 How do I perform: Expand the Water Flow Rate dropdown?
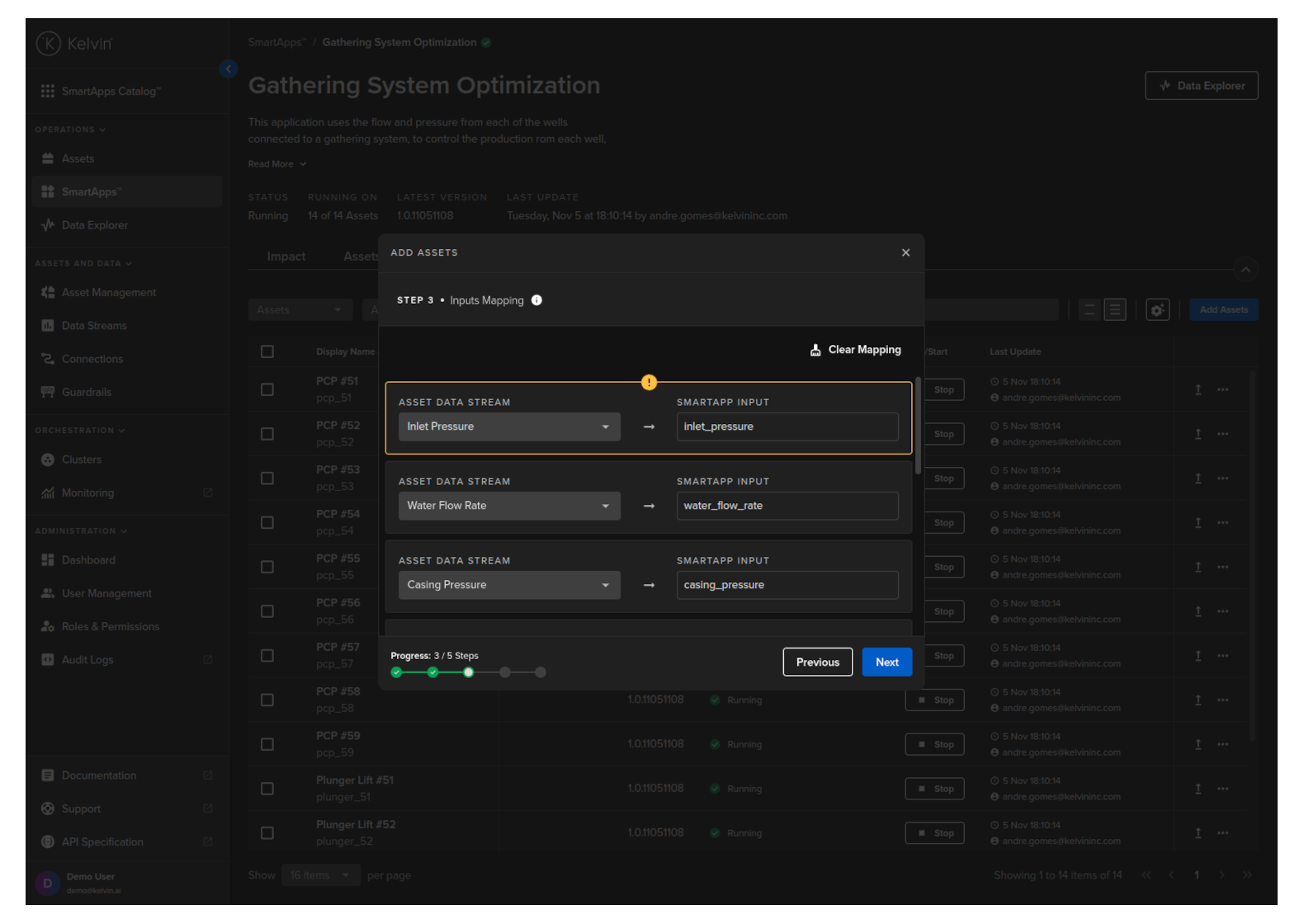pos(509,506)
